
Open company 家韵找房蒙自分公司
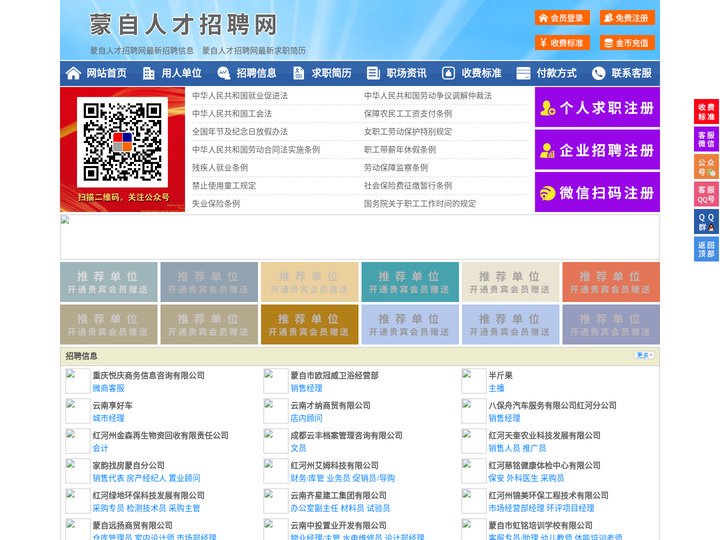coord(129,465)
